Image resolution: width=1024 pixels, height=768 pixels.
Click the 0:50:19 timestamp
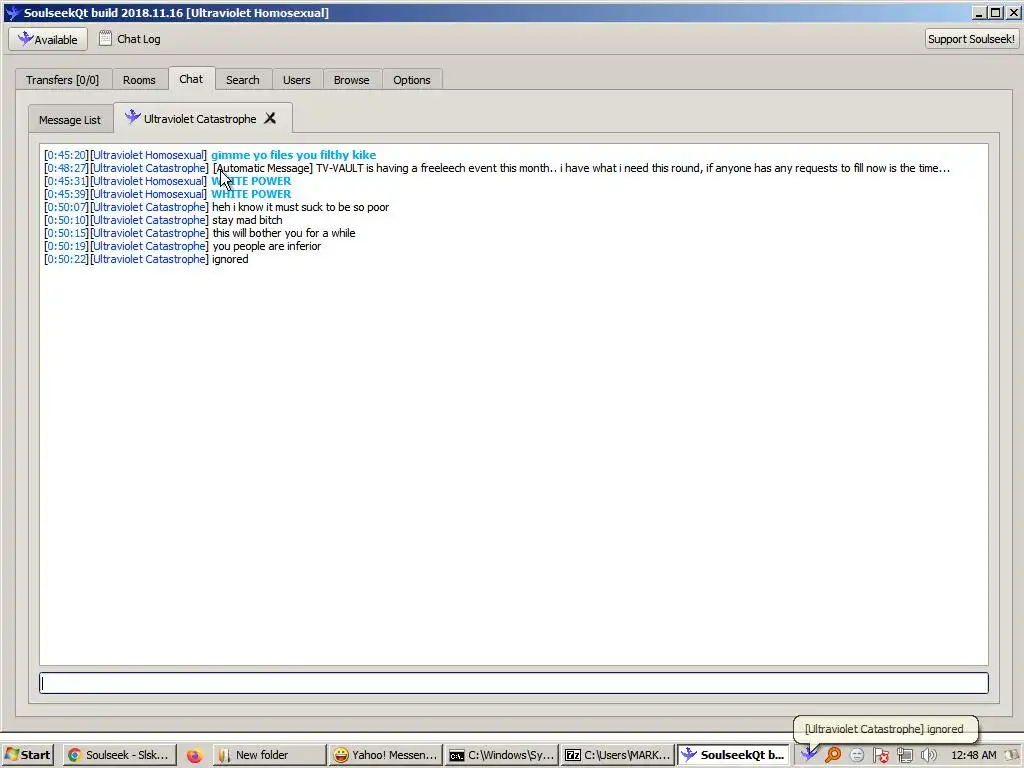click(x=66, y=246)
